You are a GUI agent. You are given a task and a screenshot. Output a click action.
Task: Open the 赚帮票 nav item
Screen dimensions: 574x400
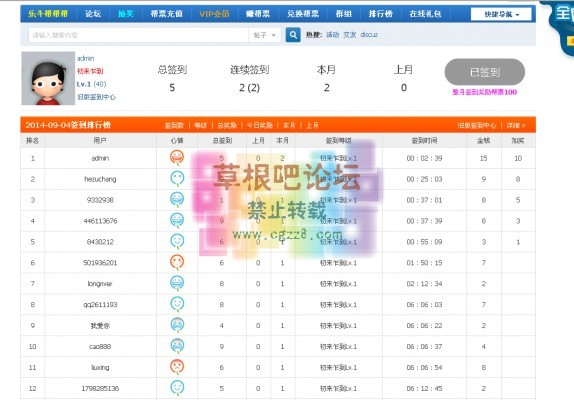(258, 14)
